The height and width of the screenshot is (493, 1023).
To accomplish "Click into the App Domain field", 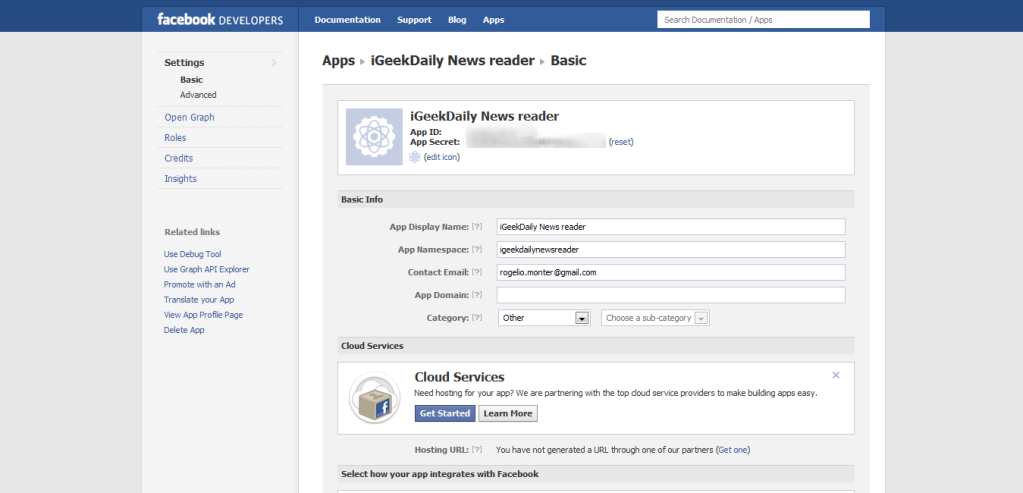I will click(671, 295).
